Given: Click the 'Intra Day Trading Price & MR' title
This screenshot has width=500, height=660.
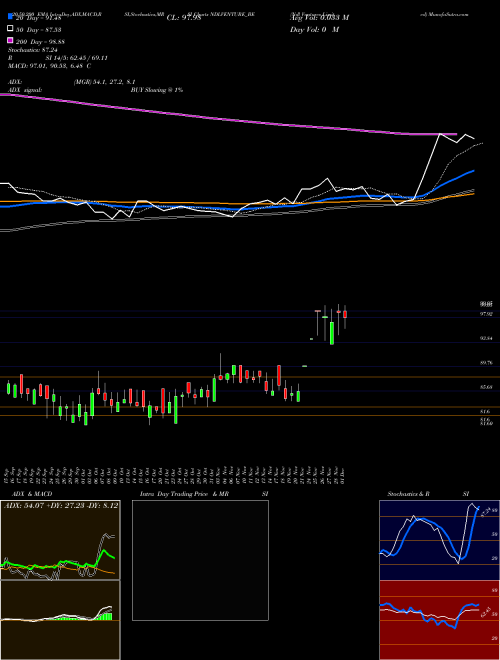Looking at the screenshot, I should point(184,494).
